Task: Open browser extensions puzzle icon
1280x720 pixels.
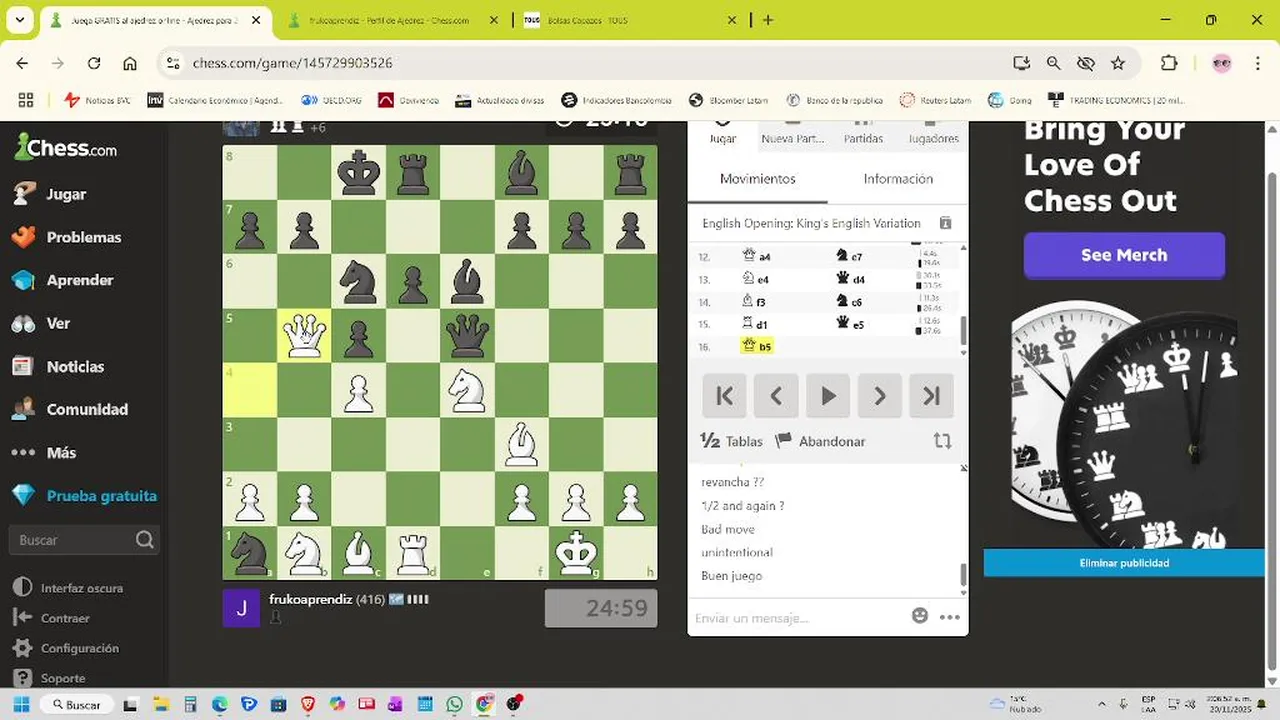Action: 1169,63
